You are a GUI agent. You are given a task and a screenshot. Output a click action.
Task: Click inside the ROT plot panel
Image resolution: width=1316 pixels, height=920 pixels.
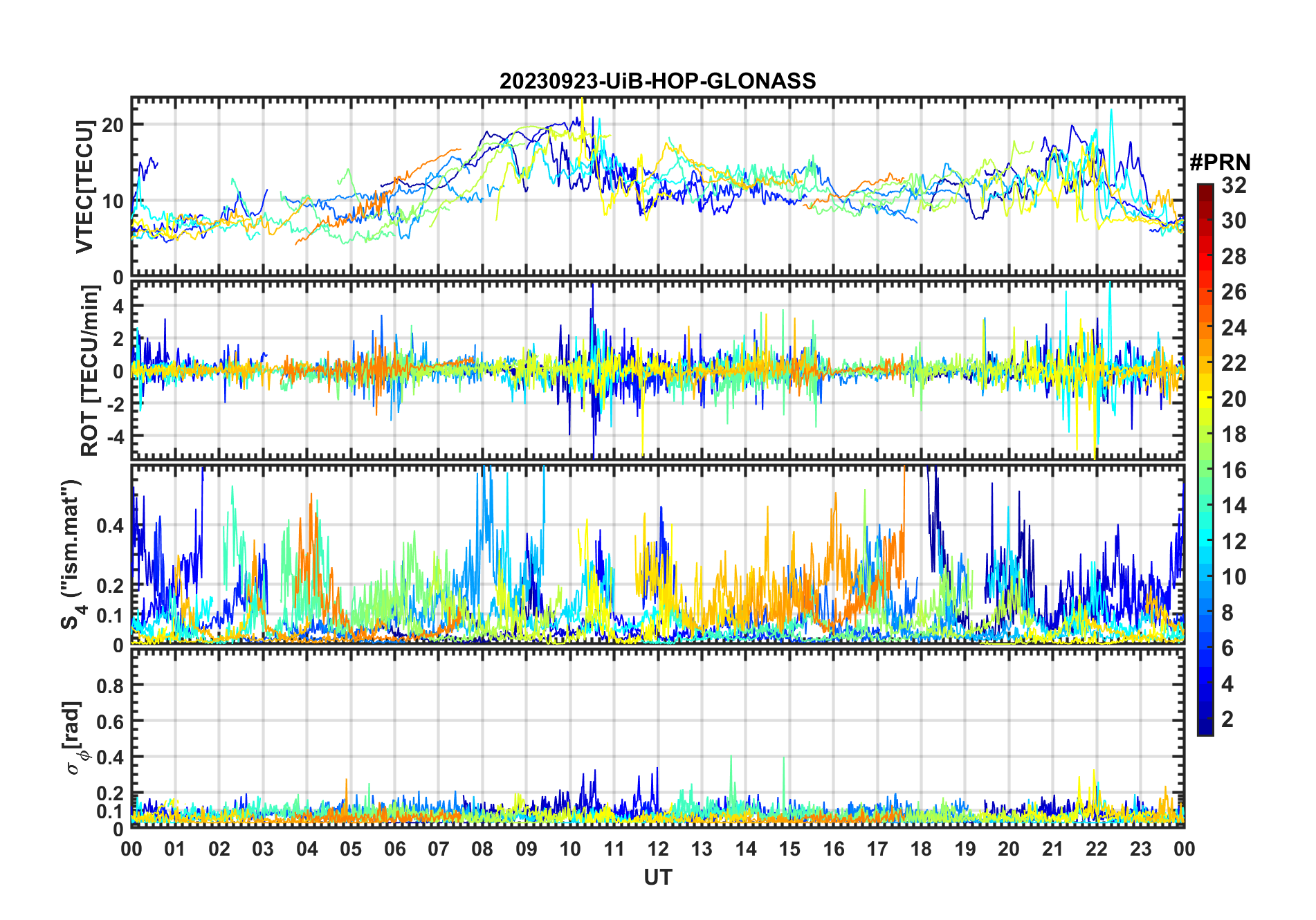click(x=657, y=369)
